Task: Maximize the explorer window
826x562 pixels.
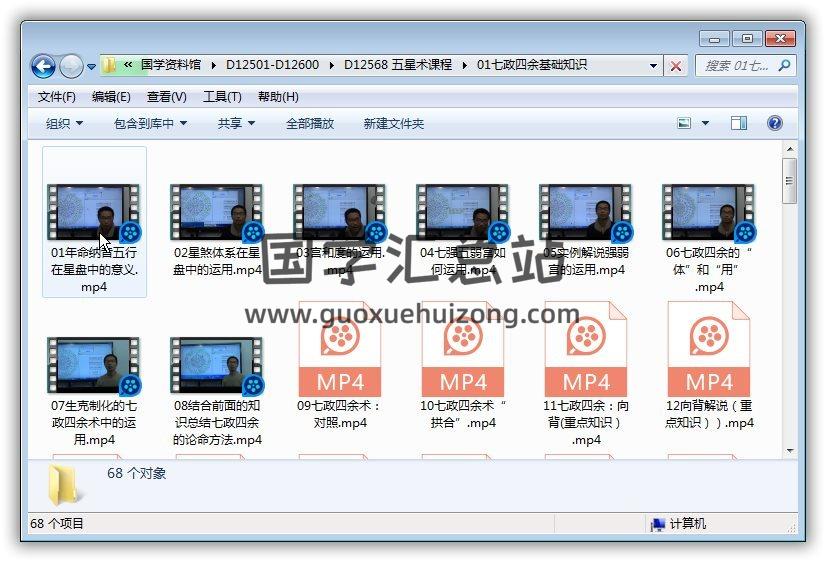Action: click(747, 39)
